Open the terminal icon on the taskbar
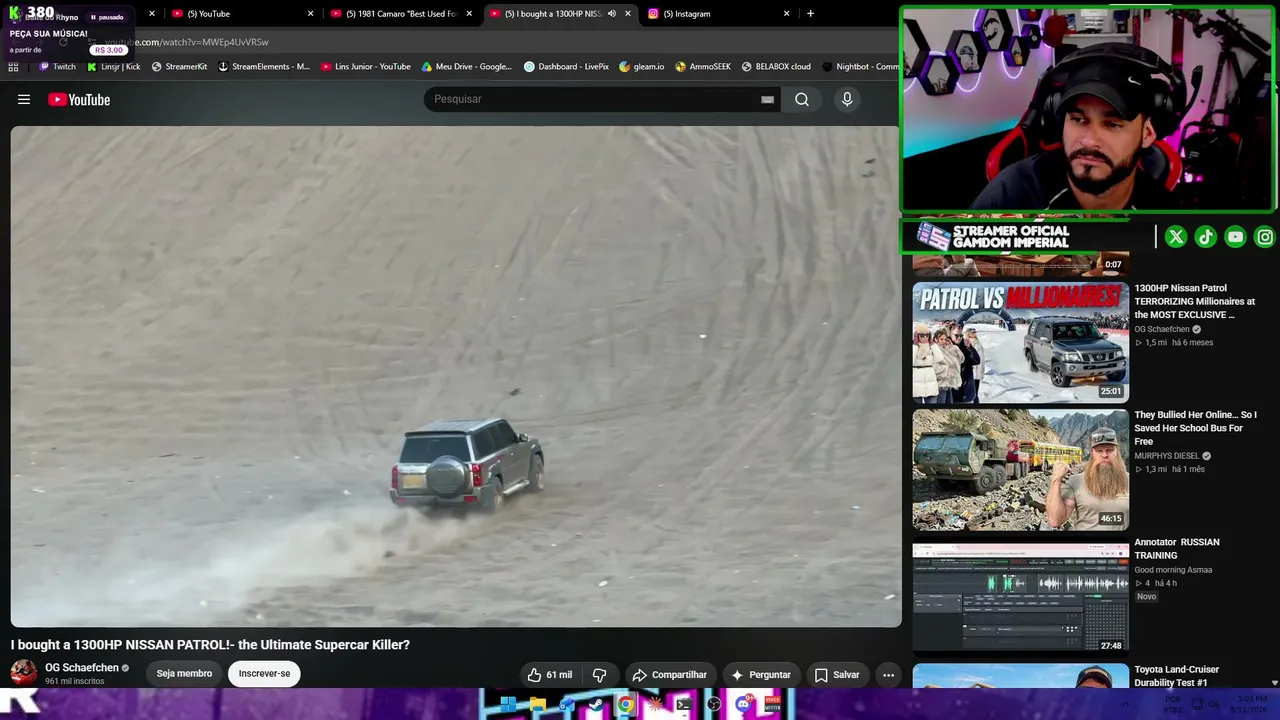Screen dimensions: 1280x720 coord(684,705)
